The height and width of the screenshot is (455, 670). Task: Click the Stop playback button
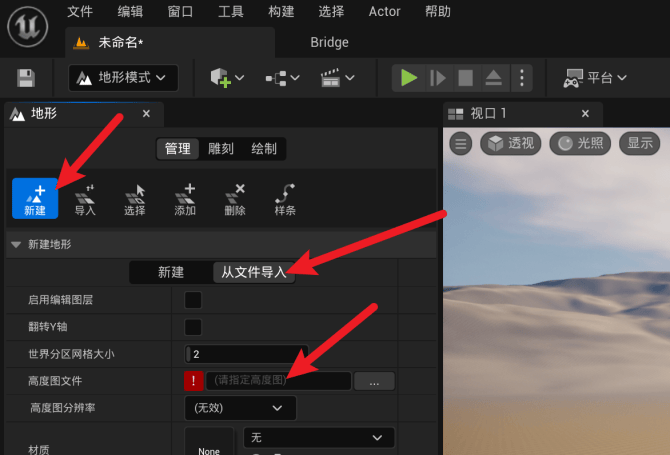point(465,78)
